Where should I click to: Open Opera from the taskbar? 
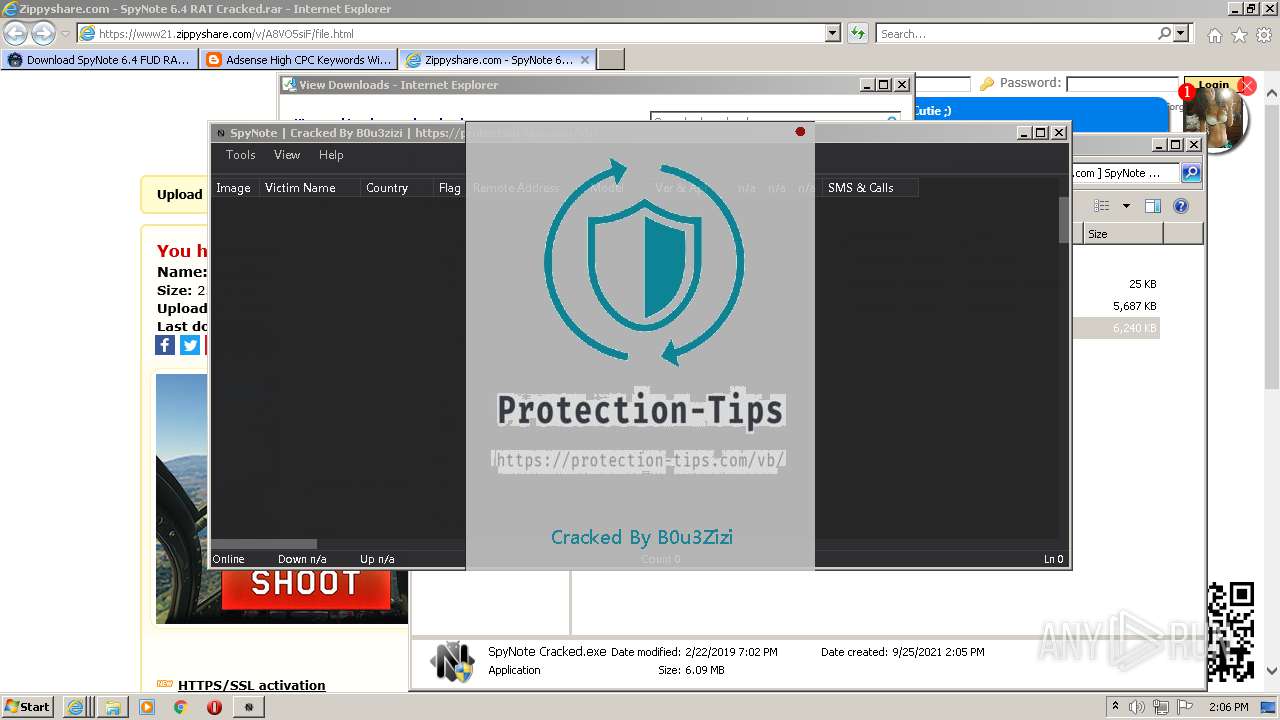pyautogui.click(x=214, y=707)
